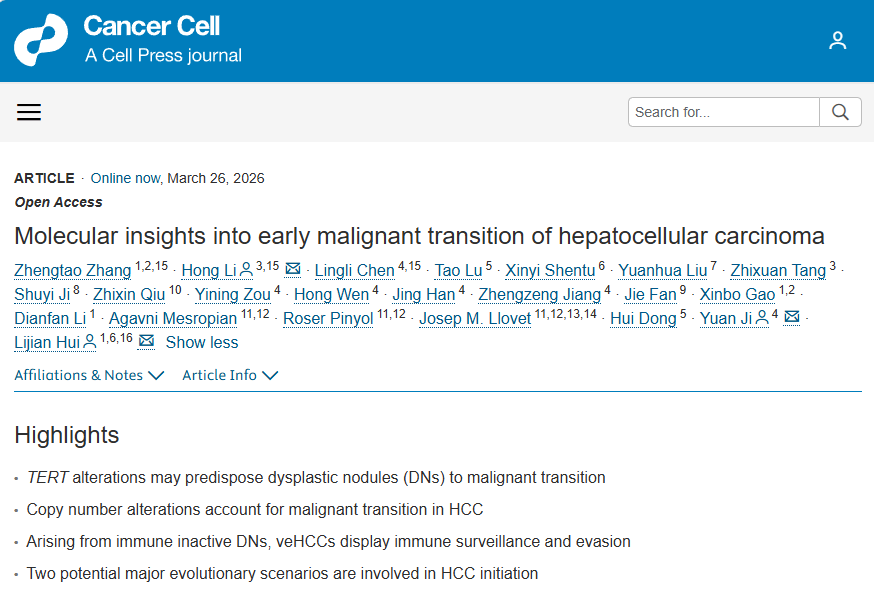Click envelope icon next to Lijian Hui
The image size is (874, 592).
click(x=146, y=342)
